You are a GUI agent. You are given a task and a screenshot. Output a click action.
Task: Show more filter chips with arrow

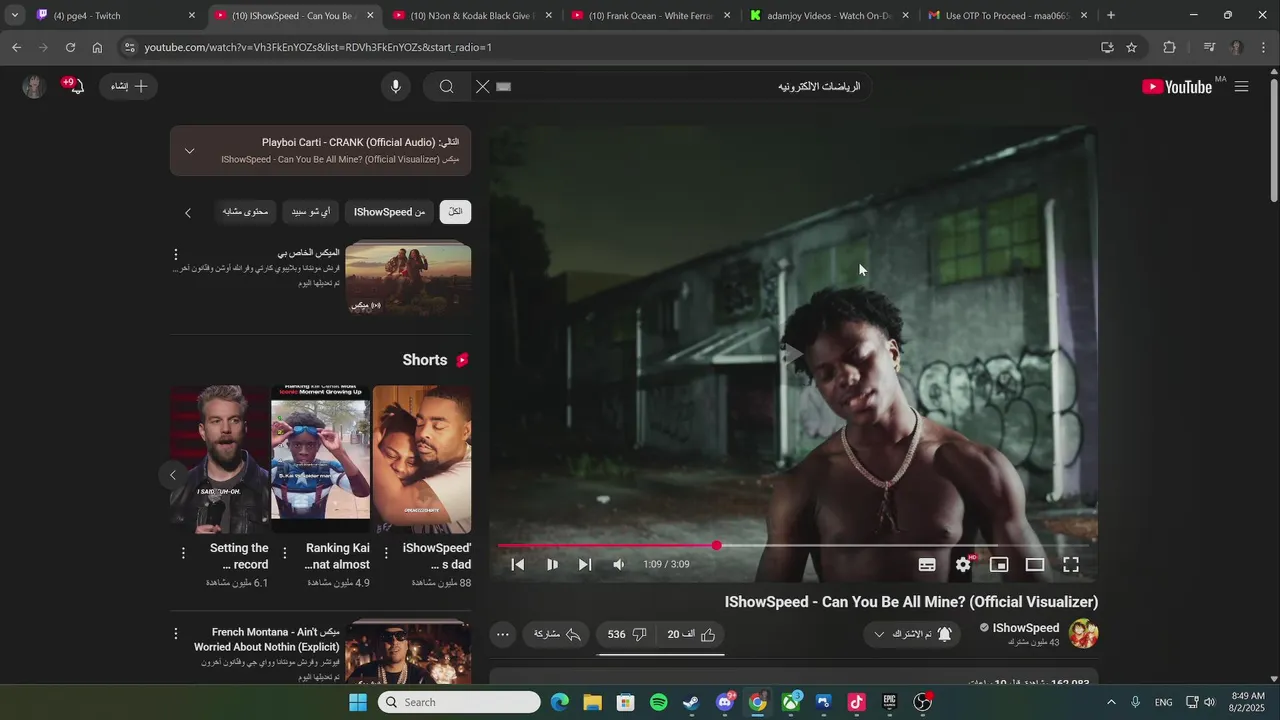[188, 212]
